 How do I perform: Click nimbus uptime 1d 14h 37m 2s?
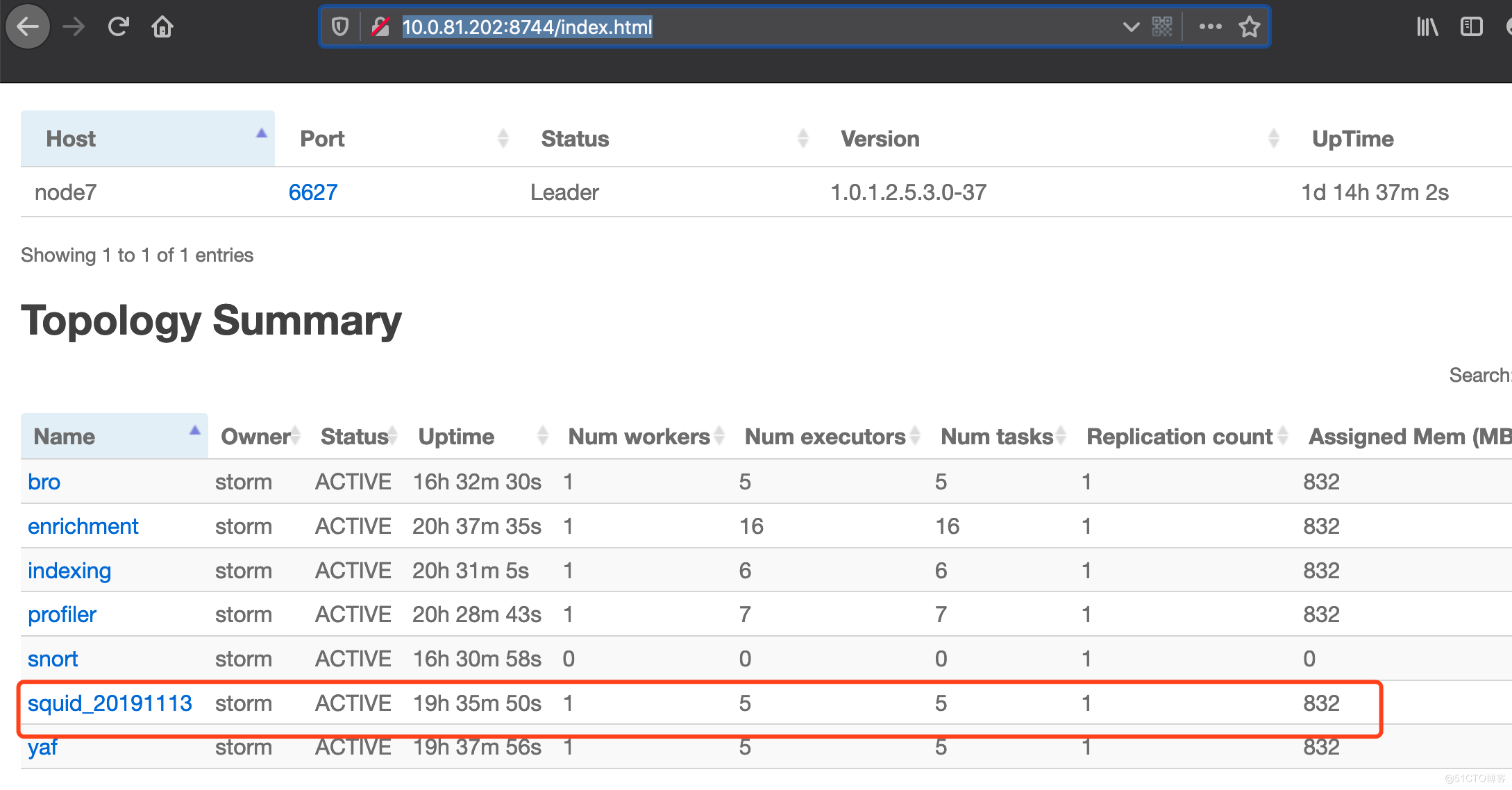coord(1375,192)
